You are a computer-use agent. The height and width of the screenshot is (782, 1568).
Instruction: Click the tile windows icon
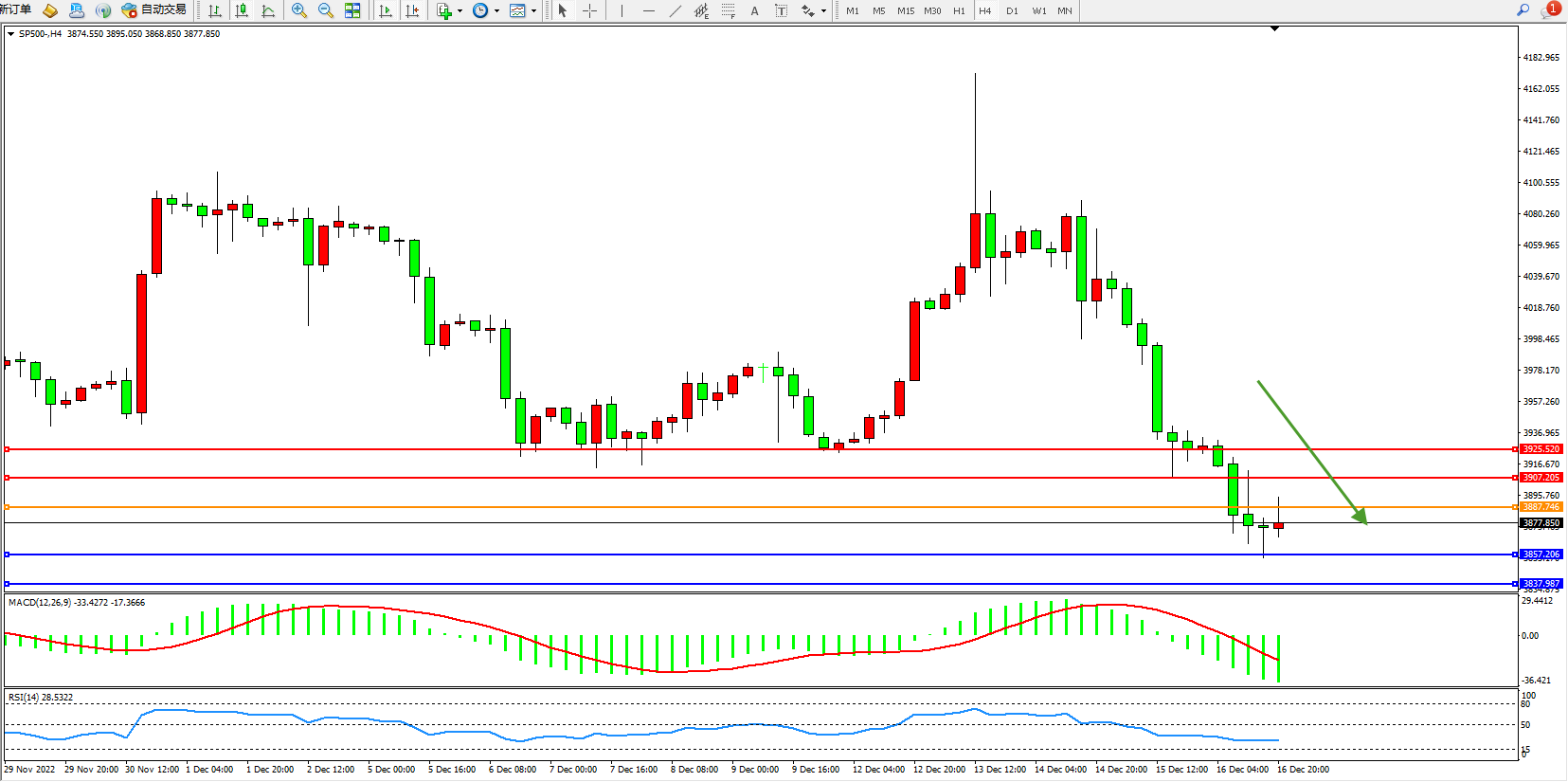(x=352, y=10)
